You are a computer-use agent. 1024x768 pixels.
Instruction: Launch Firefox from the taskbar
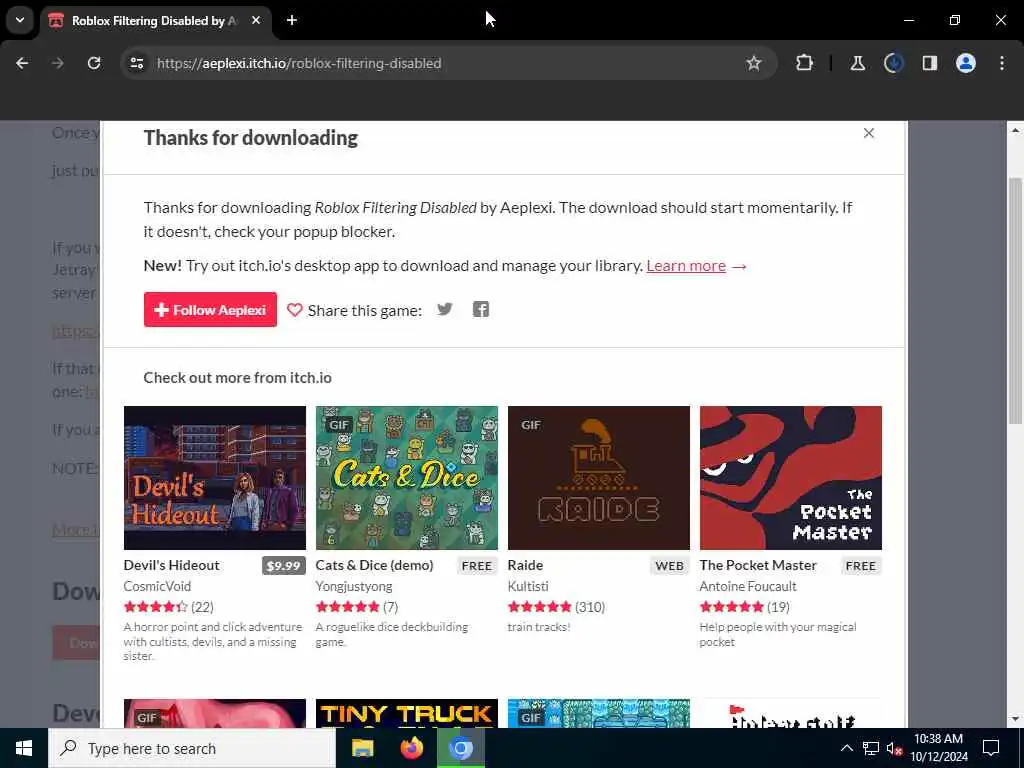411,748
